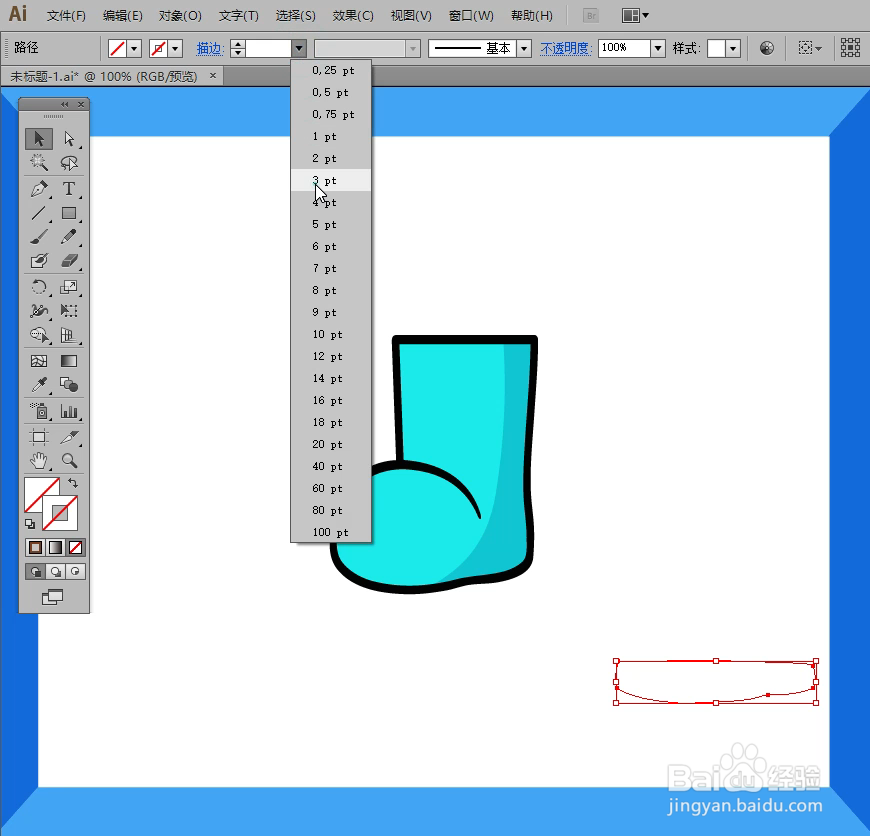The image size is (870, 836).
Task: Select the Artboard tool
Action: coord(39,437)
